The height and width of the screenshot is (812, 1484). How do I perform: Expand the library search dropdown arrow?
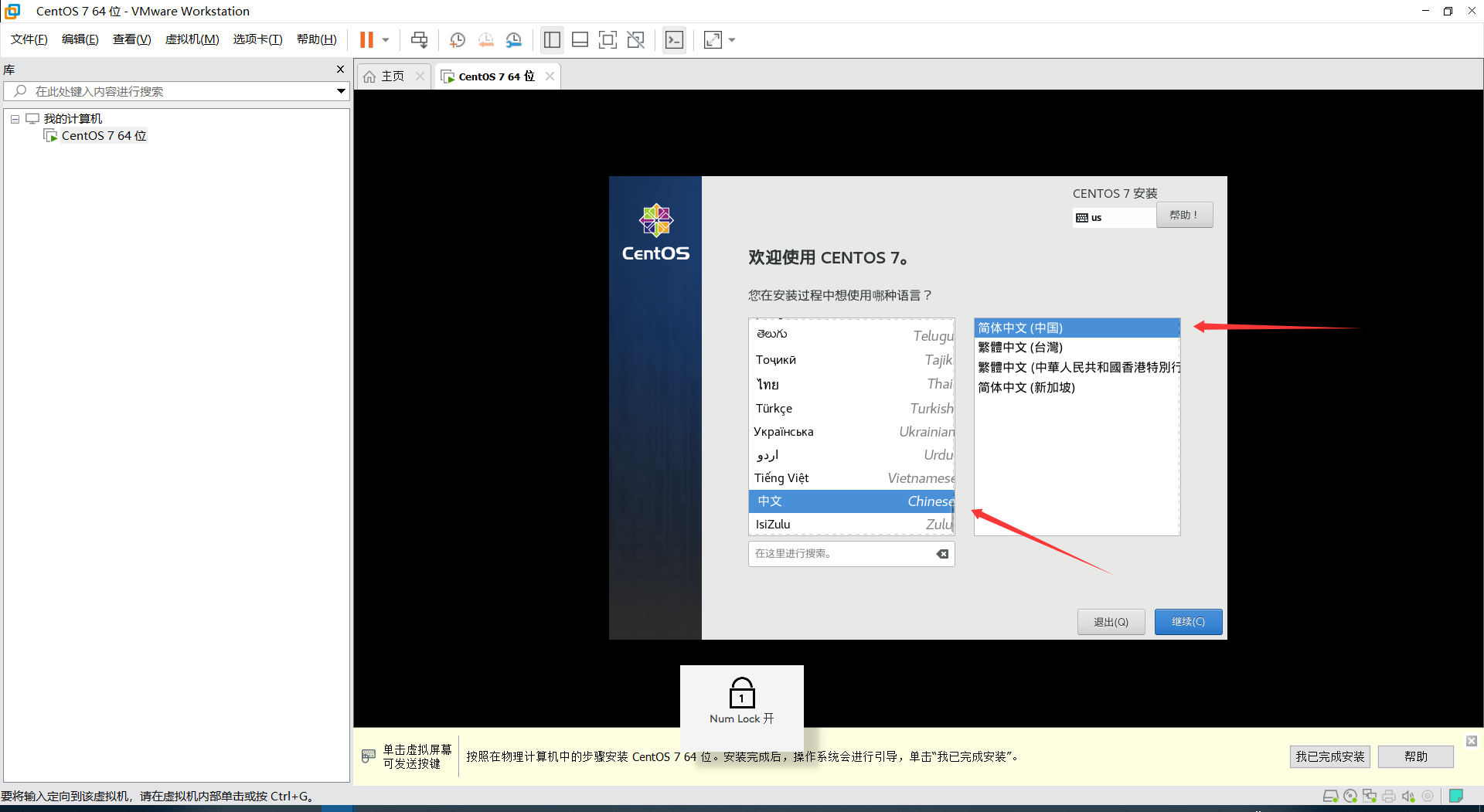tap(341, 91)
